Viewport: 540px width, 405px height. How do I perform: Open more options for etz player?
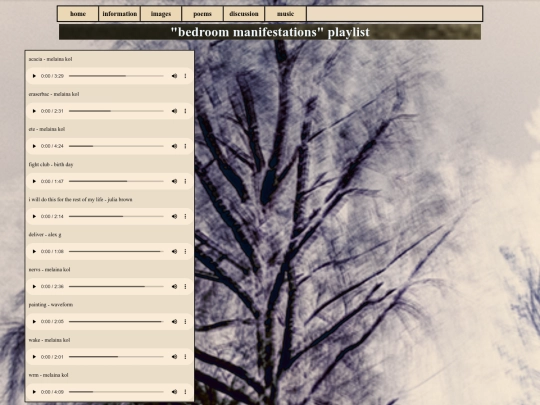point(185,146)
